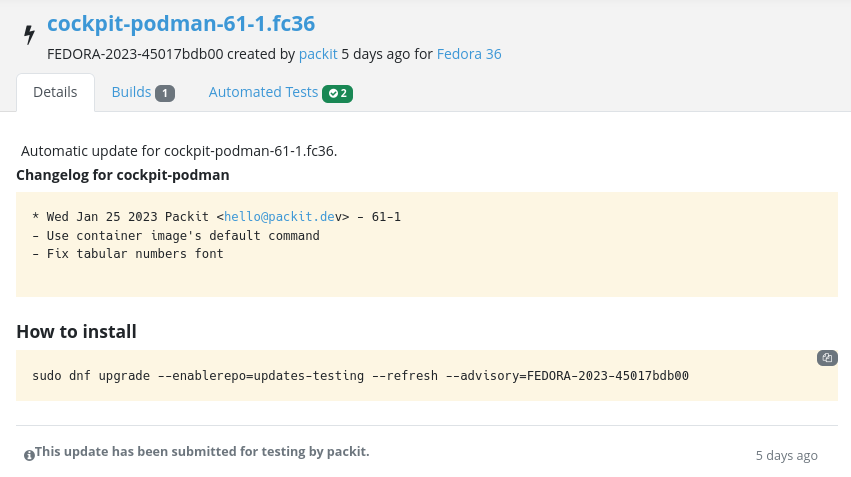Click the sudo dnf upgrade command text

pyautogui.click(x=360, y=376)
